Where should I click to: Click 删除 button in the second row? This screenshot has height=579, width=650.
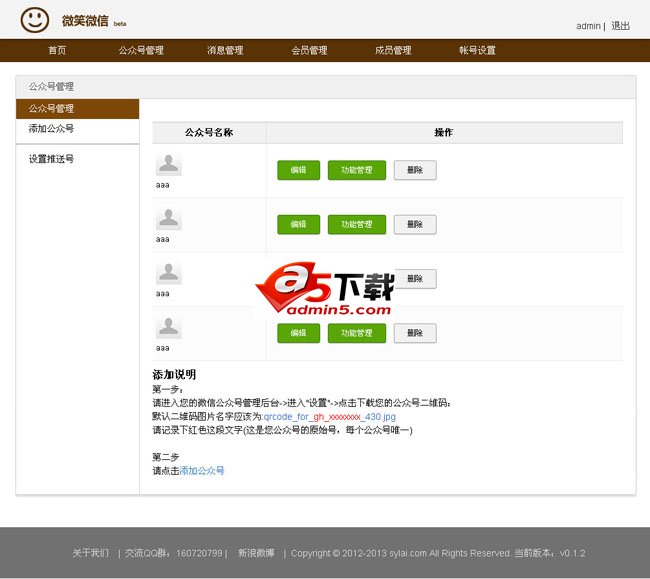415,224
